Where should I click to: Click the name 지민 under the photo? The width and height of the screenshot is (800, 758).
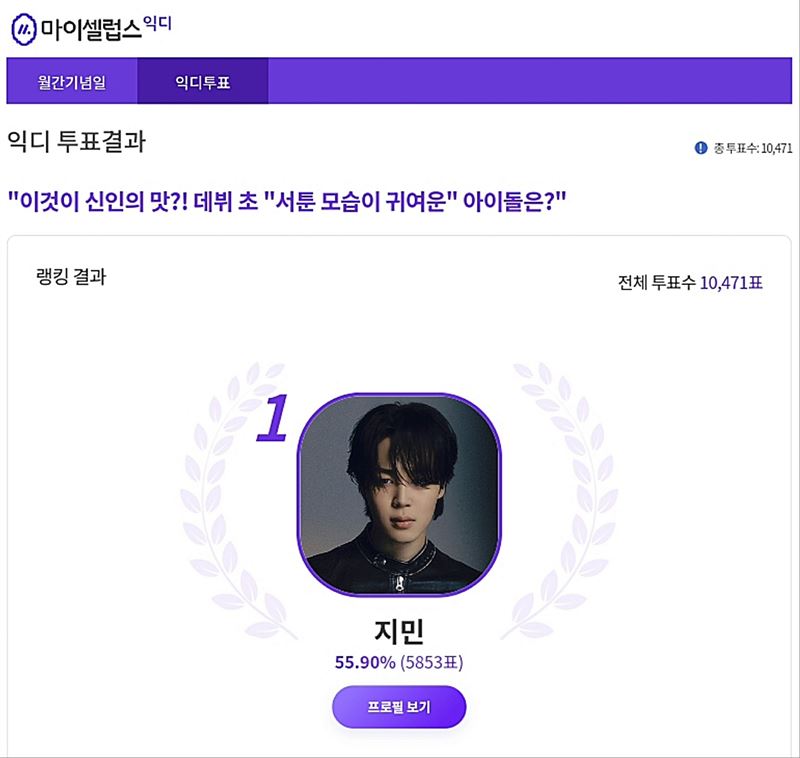coord(399,631)
